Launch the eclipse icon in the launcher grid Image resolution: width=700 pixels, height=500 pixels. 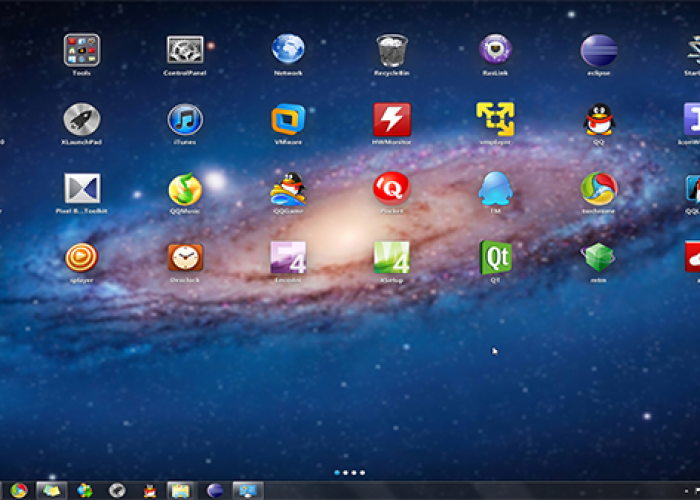point(599,50)
